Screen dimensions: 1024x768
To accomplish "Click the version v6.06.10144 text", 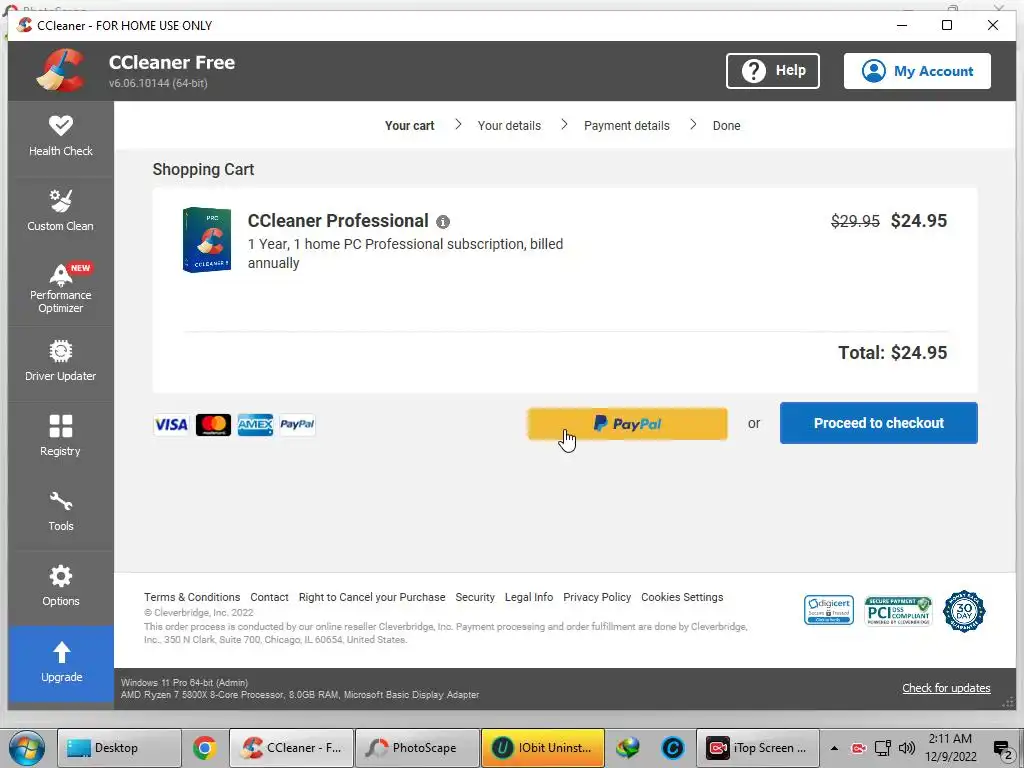I will point(158,83).
